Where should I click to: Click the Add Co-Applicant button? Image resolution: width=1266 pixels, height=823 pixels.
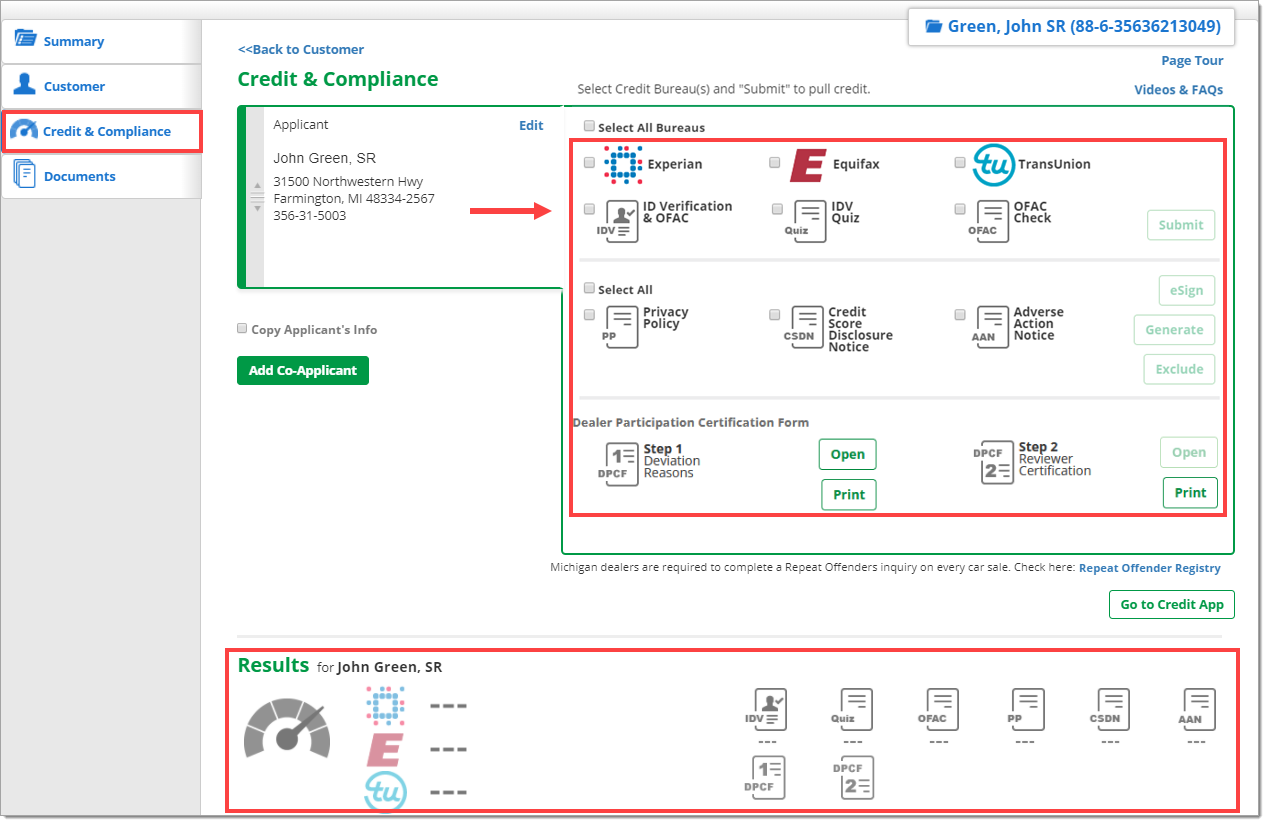303,371
